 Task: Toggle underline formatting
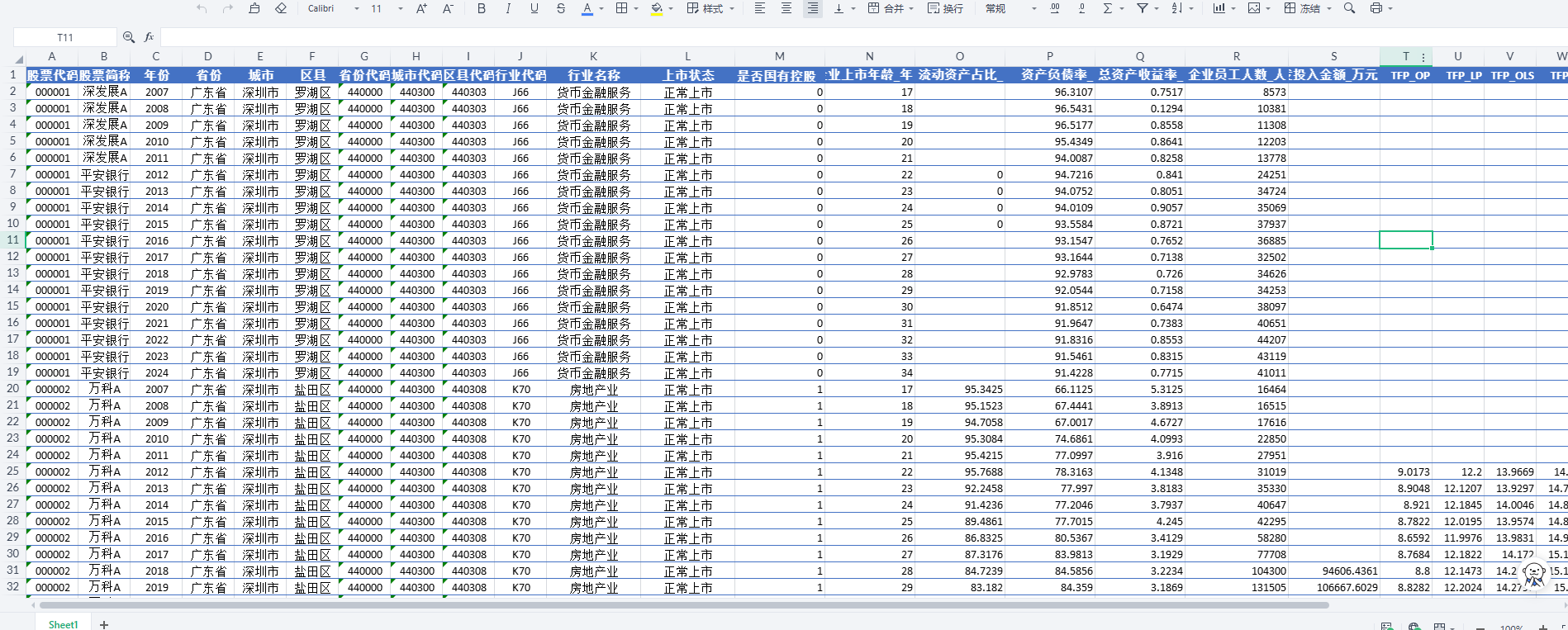535,8
